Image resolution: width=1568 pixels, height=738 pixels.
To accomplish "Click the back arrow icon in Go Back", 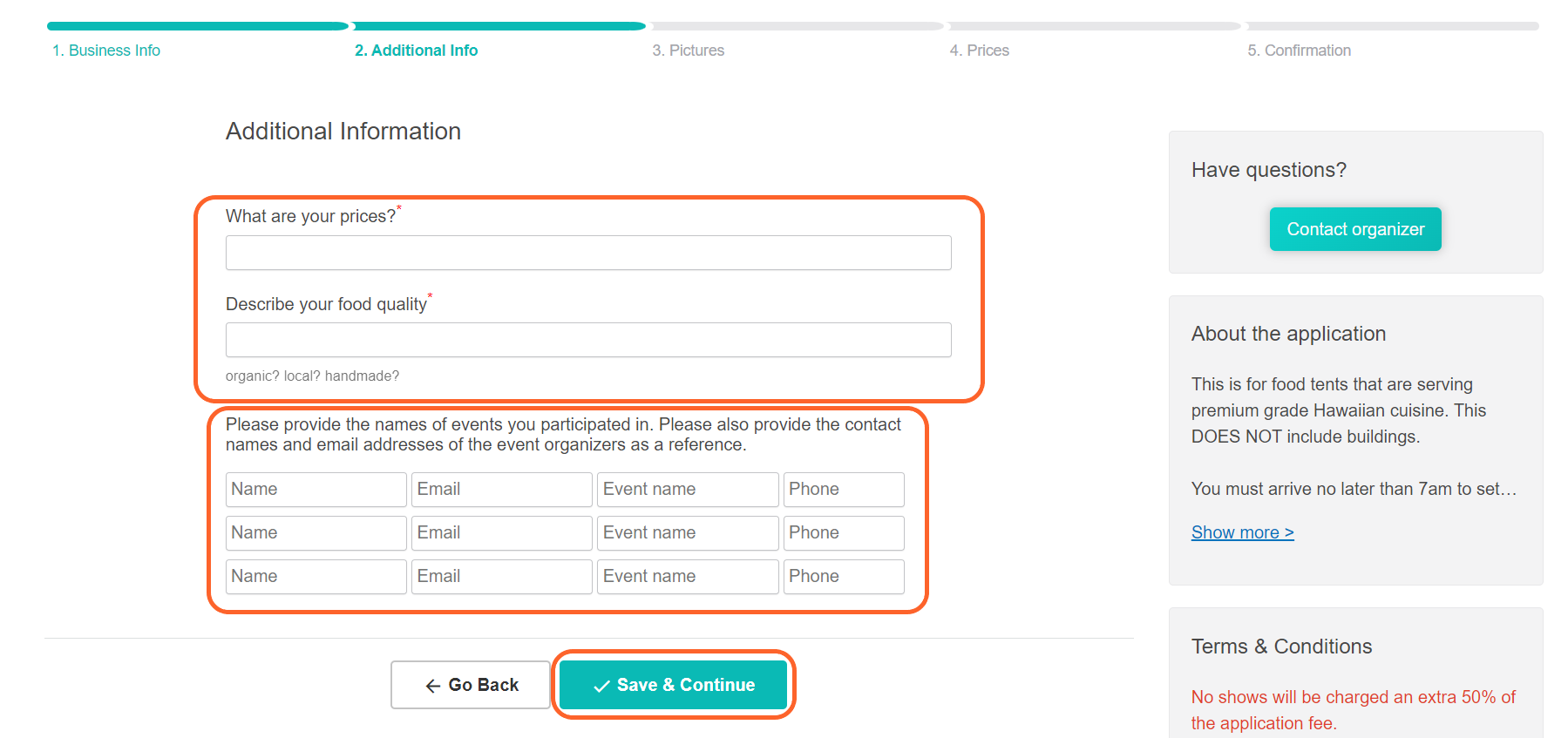I will [x=432, y=685].
